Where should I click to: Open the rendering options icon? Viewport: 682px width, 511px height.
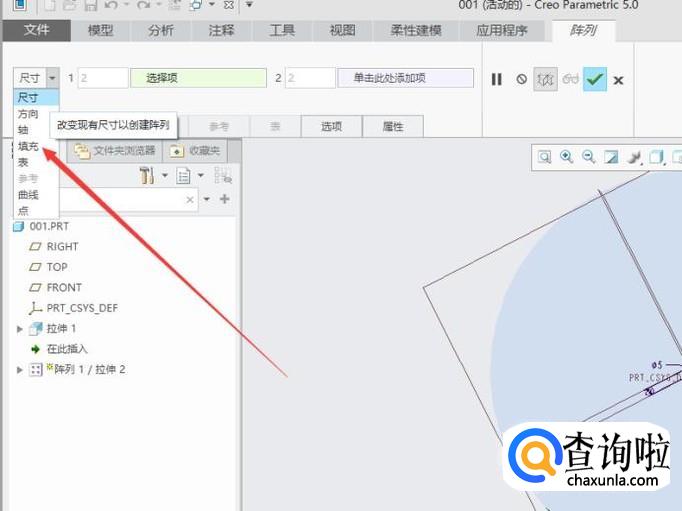pyautogui.click(x=634, y=157)
